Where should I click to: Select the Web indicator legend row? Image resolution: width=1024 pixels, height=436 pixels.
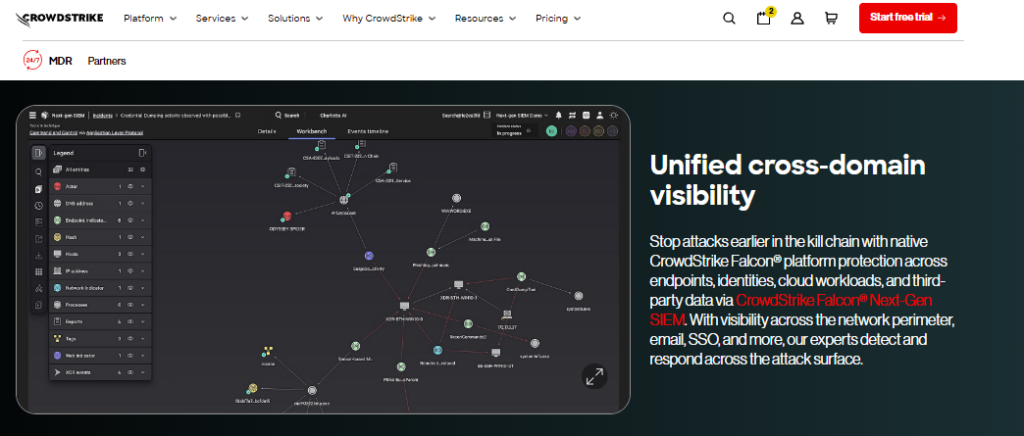pyautogui.click(x=100, y=356)
